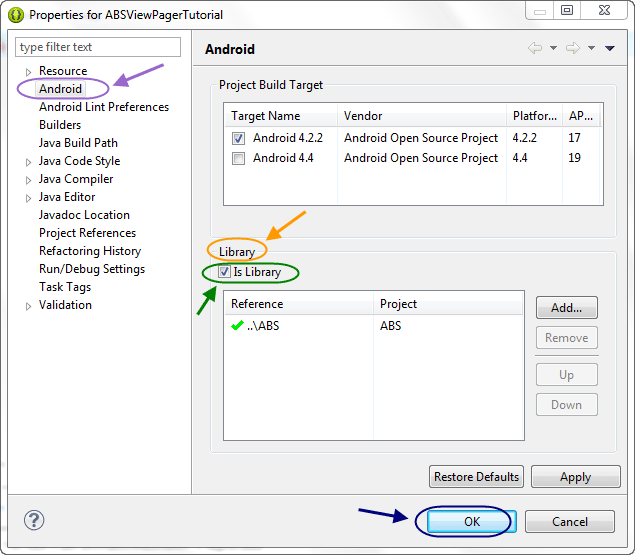Expand the Java Editor node
Viewport: 635px width, 555px height.
point(28,198)
